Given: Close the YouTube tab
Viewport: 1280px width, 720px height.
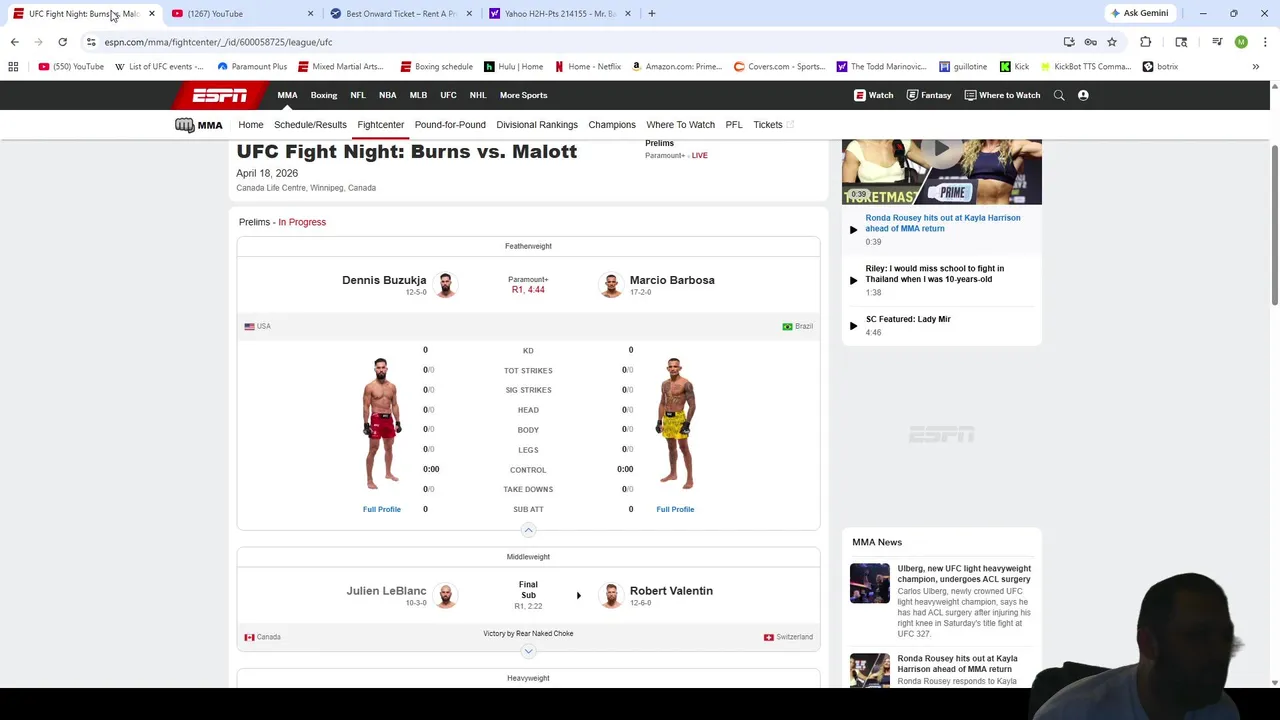Looking at the screenshot, I should 310,13.
